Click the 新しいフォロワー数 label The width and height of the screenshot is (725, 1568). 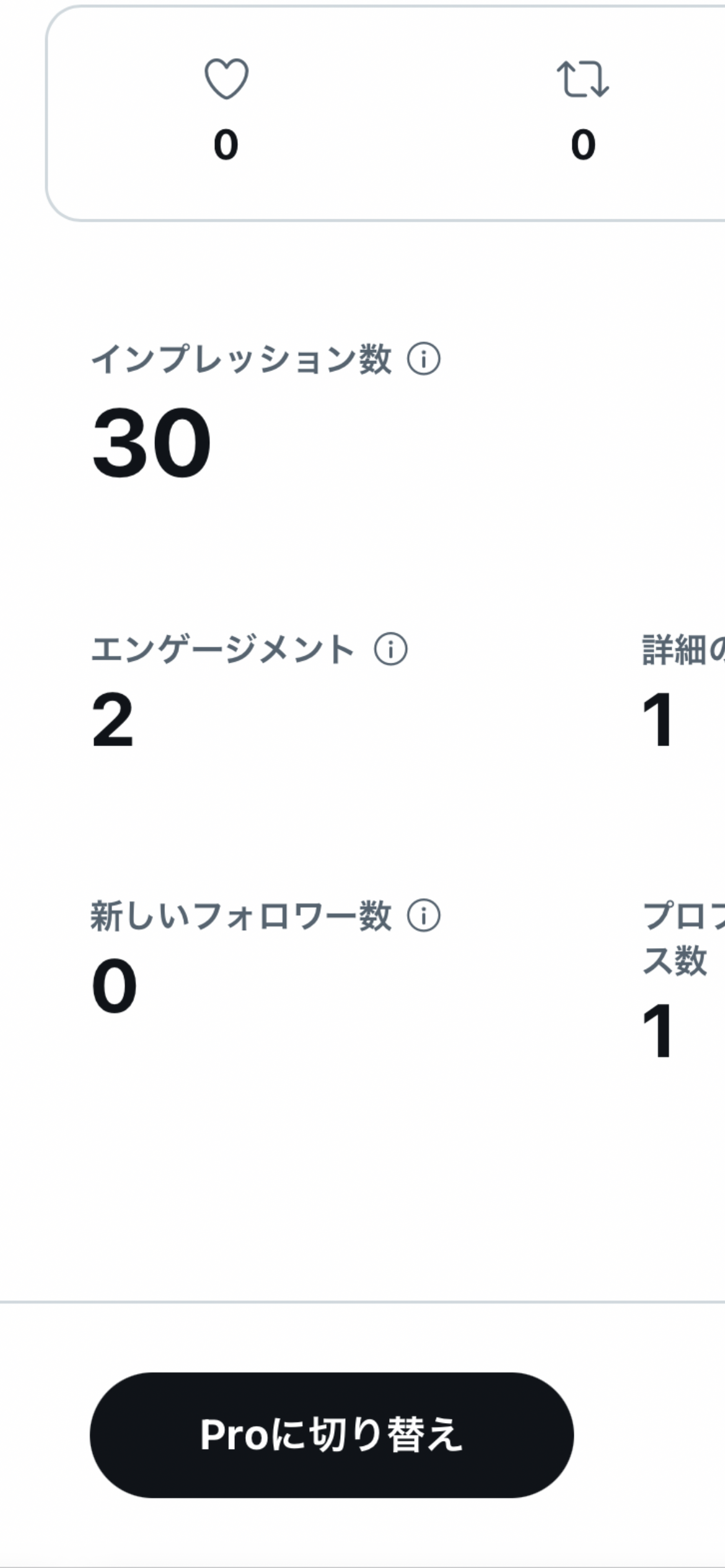(x=240, y=917)
